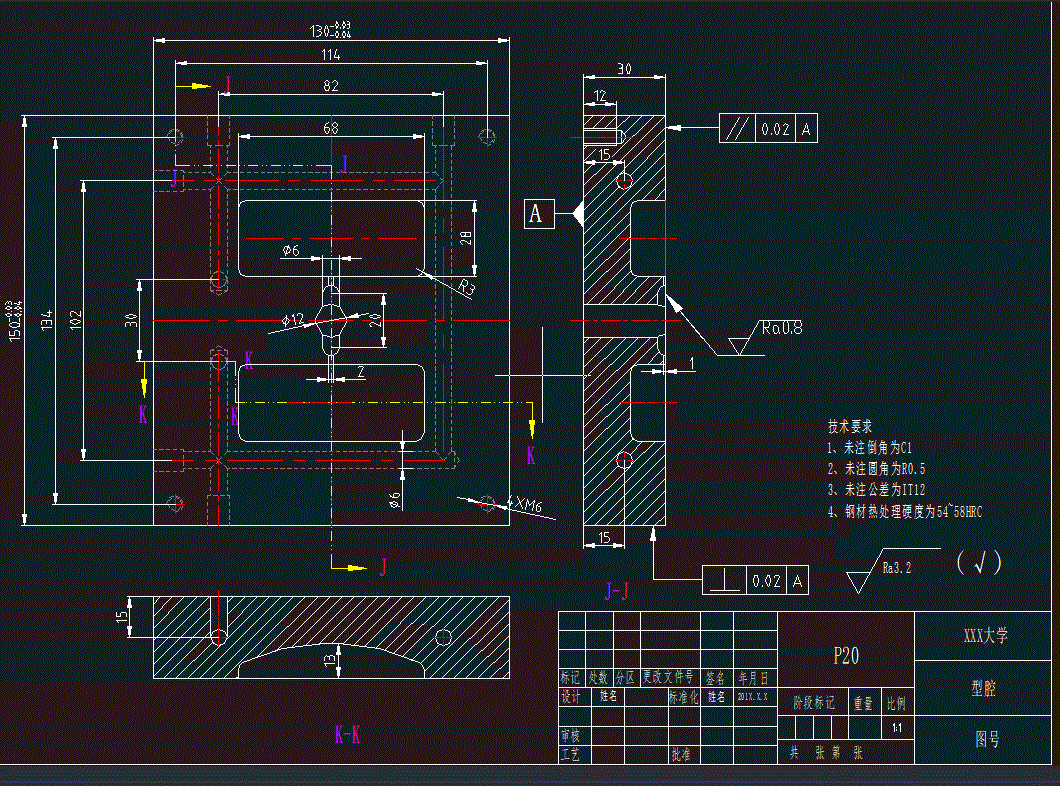The height and width of the screenshot is (786, 1060).
Task: Select the 130 width dimension with tolerance
Action: (x=331, y=30)
